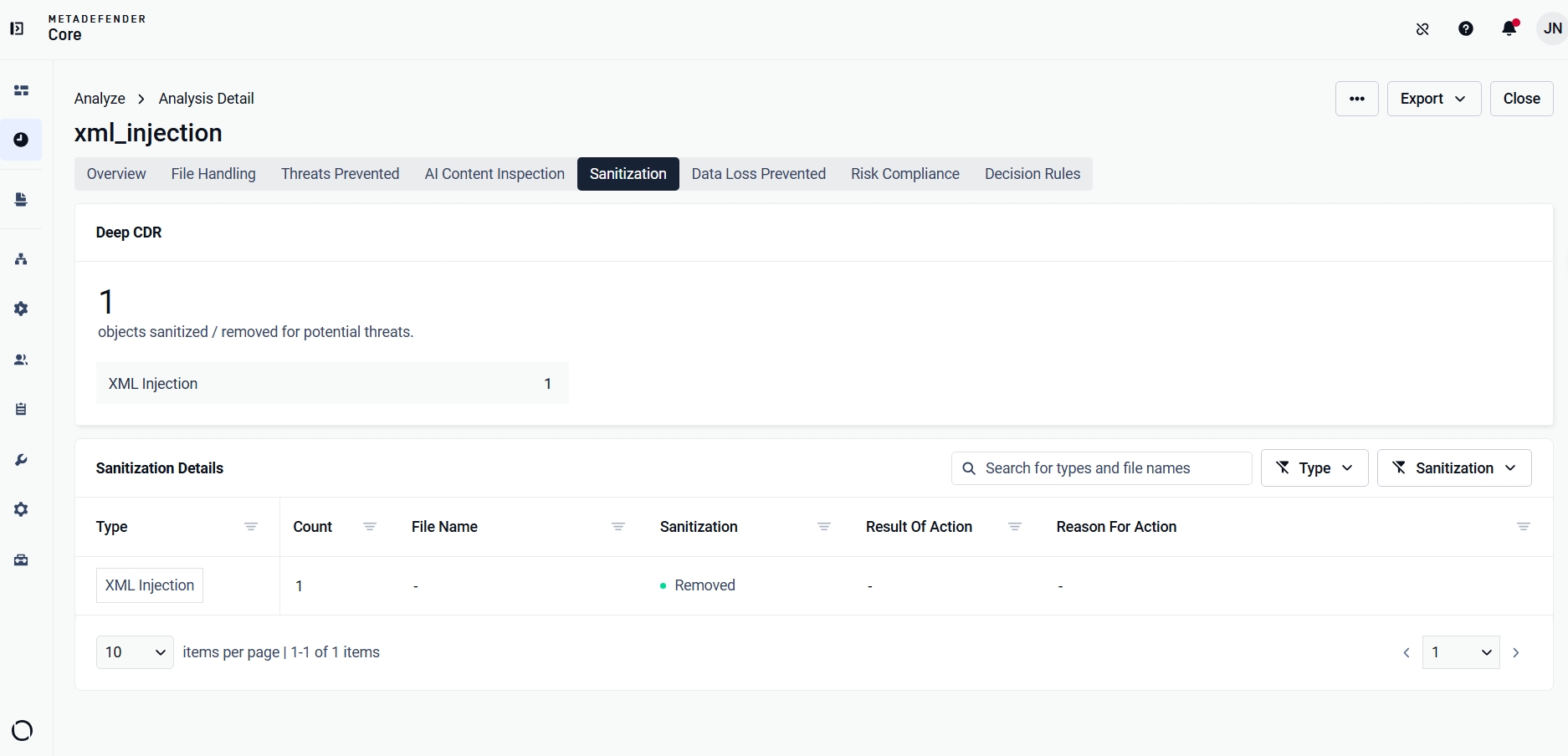The height and width of the screenshot is (756, 1568).
Task: Click the Close button
Action: click(x=1521, y=99)
